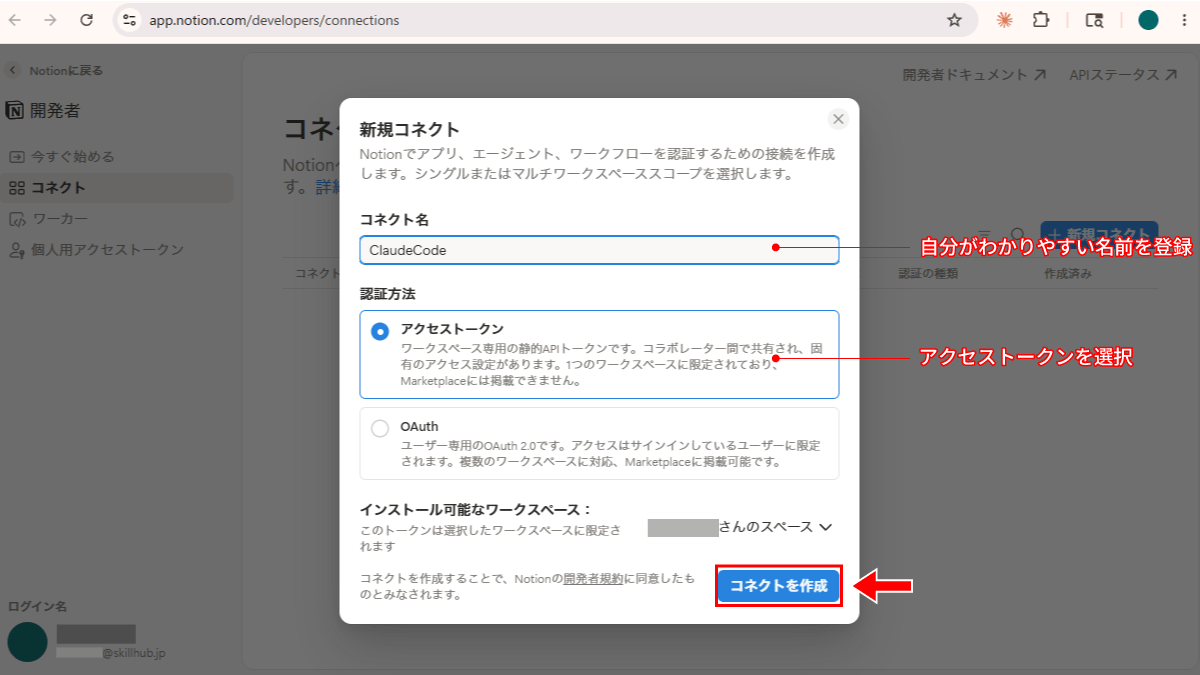Screen dimensions: 1200x675
Task: Click the tab search icon in browser toolbar
Action: pyautogui.click(x=1094, y=20)
